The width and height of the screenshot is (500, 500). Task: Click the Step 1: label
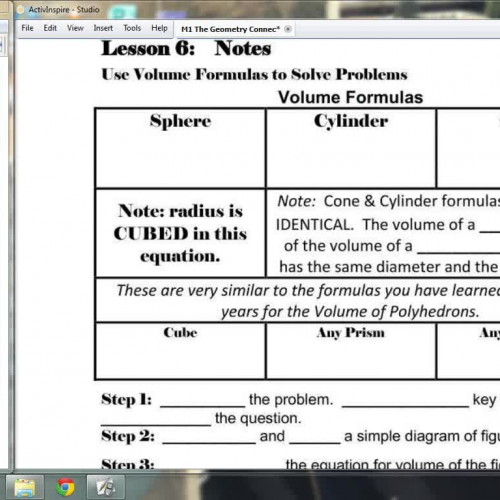tap(127, 400)
